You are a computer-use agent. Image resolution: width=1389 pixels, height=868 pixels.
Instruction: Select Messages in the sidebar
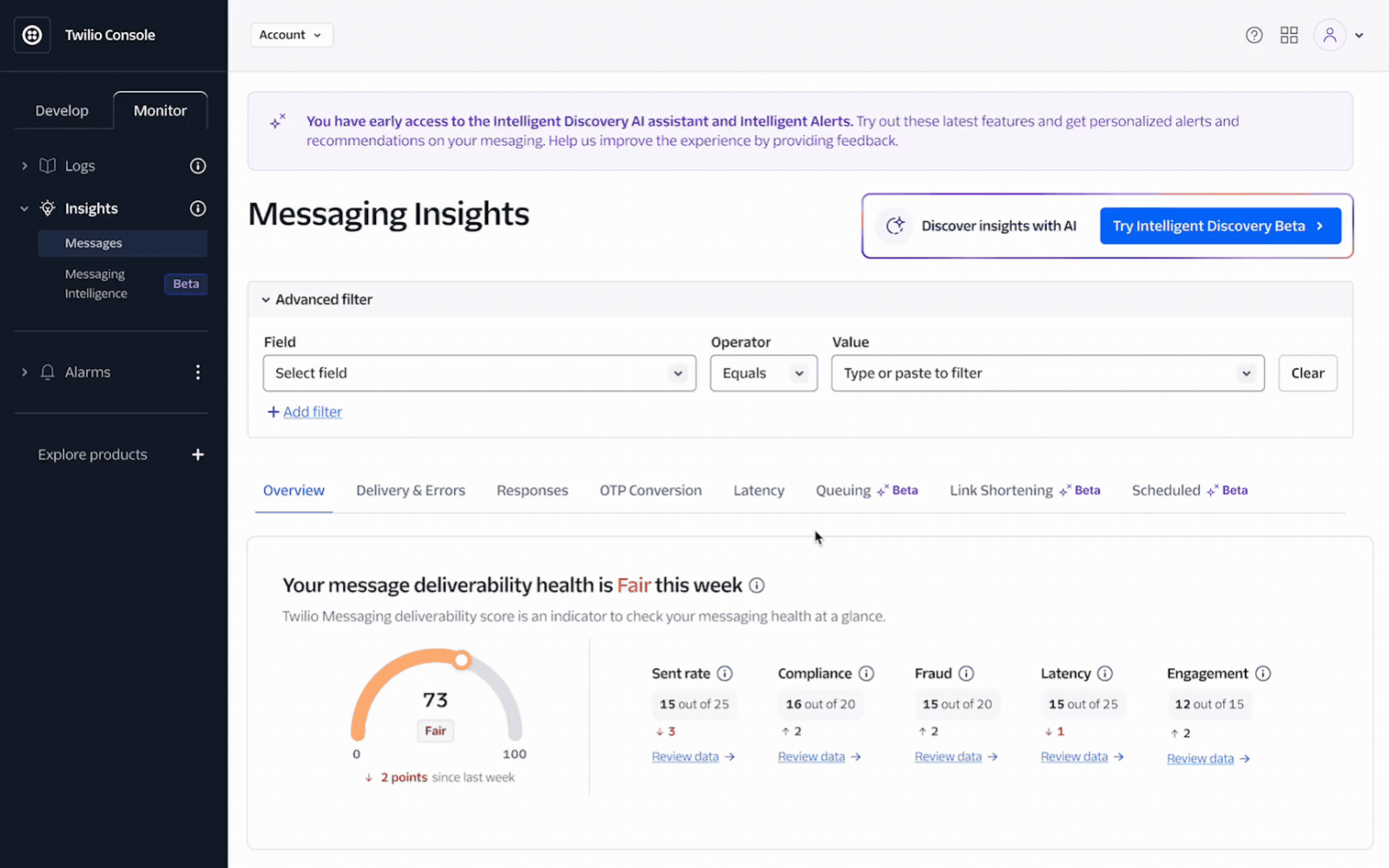point(122,243)
